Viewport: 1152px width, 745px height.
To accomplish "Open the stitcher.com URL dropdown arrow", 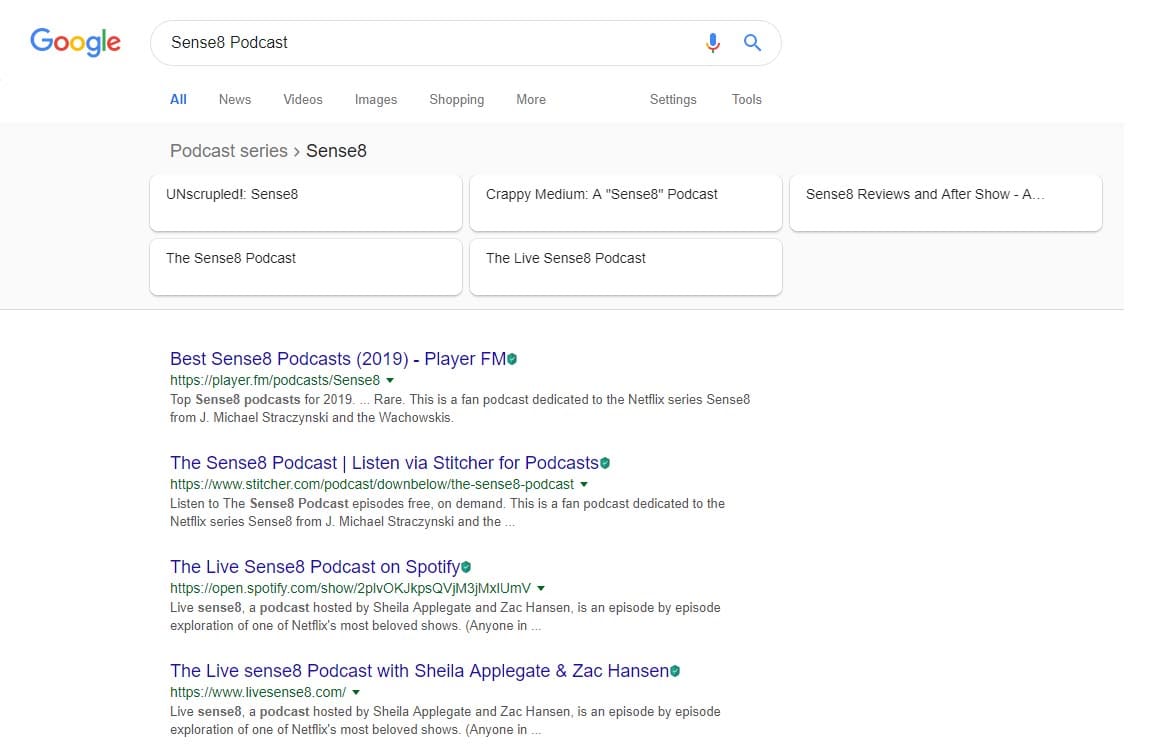I will (x=584, y=485).
